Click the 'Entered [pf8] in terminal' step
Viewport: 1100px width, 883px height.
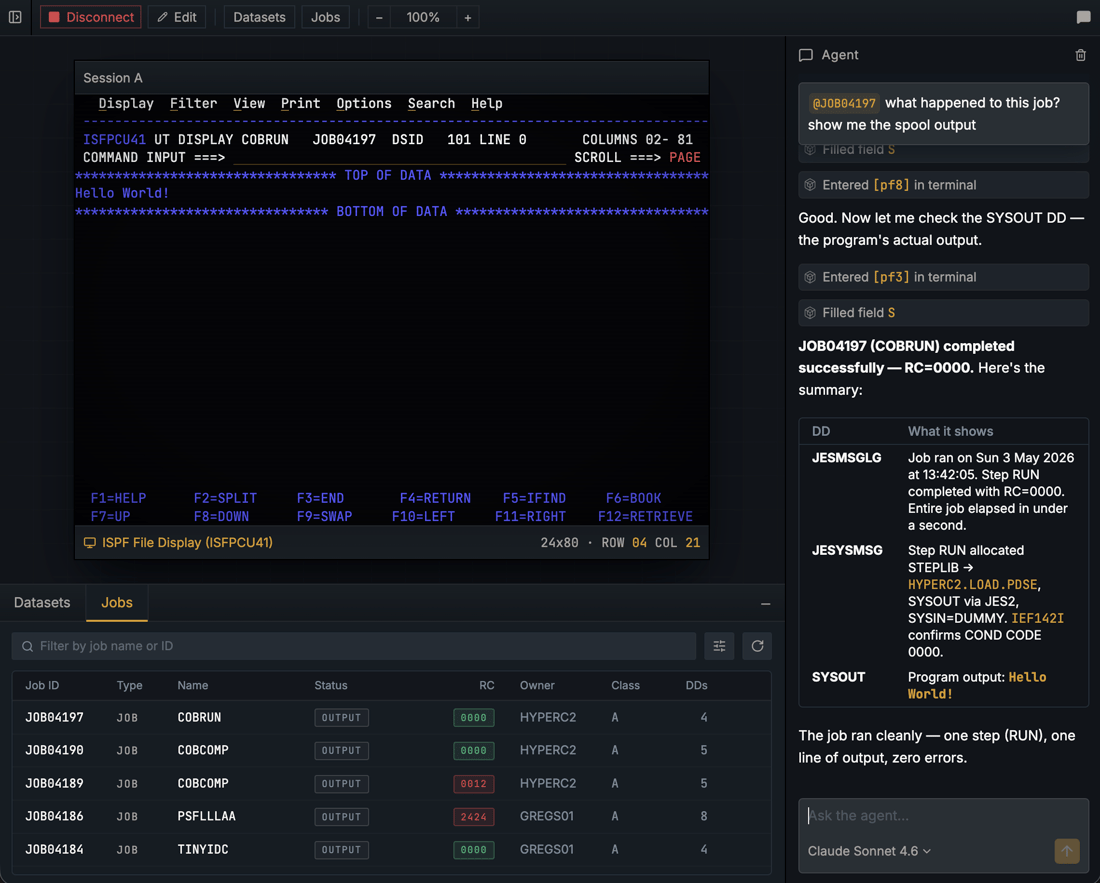click(943, 185)
